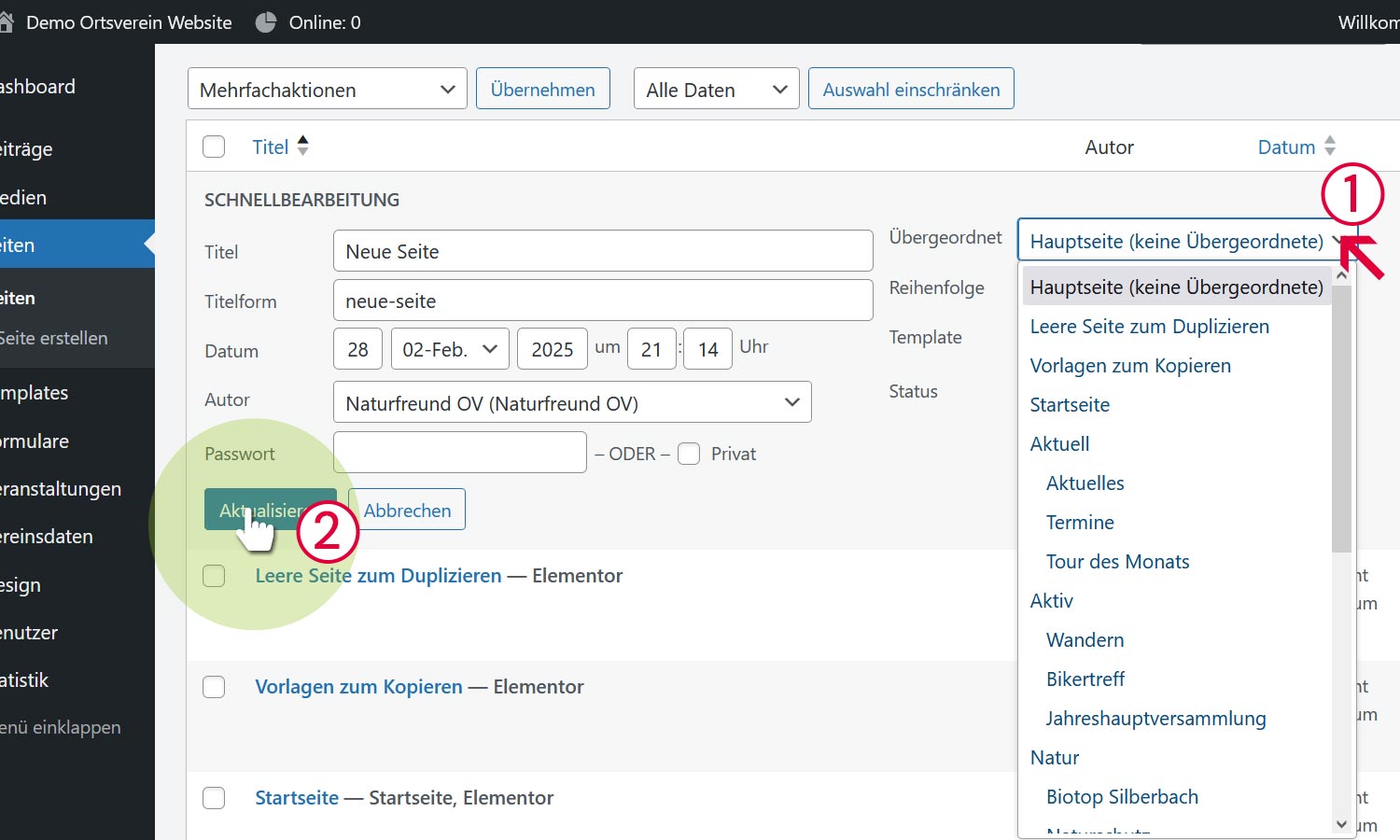The image size is (1400, 840).
Task: Select Wandern in parent list
Action: [1085, 640]
